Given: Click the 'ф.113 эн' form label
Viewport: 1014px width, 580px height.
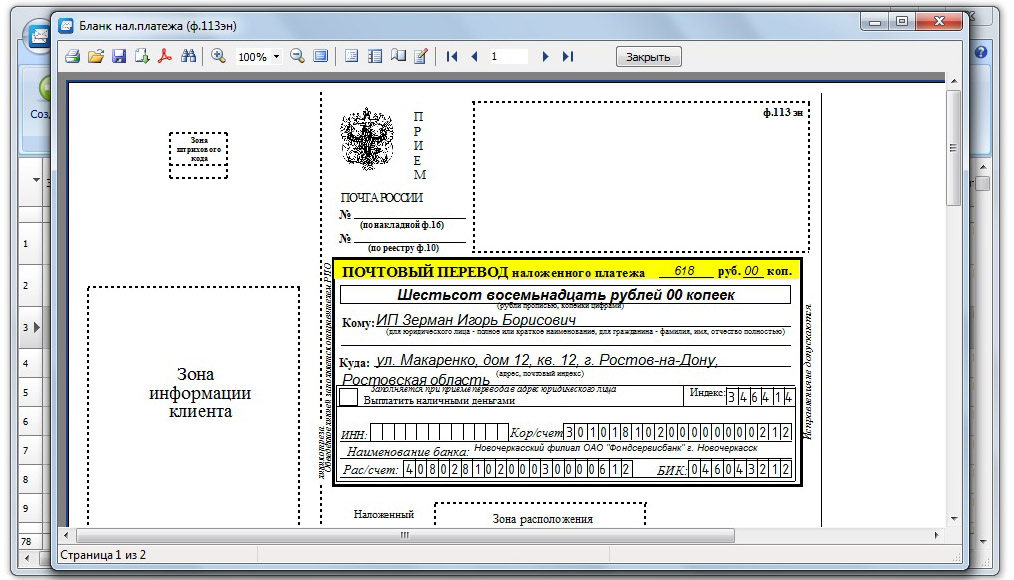Looking at the screenshot, I should [x=782, y=113].
